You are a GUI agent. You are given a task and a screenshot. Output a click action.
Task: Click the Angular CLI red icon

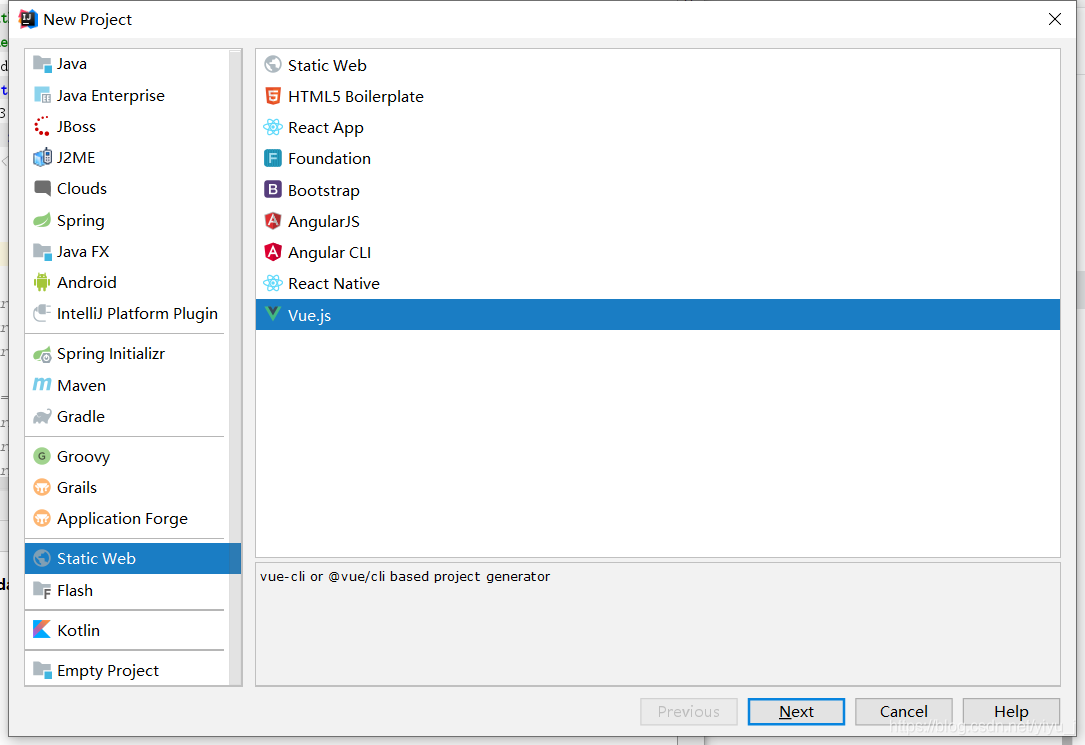[273, 252]
